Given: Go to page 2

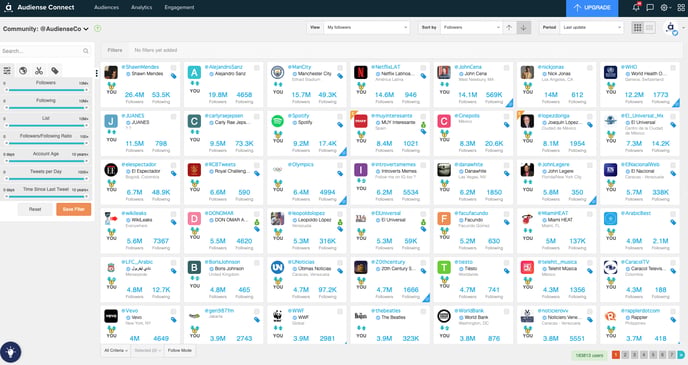Looking at the screenshot, I should tap(625, 354).
